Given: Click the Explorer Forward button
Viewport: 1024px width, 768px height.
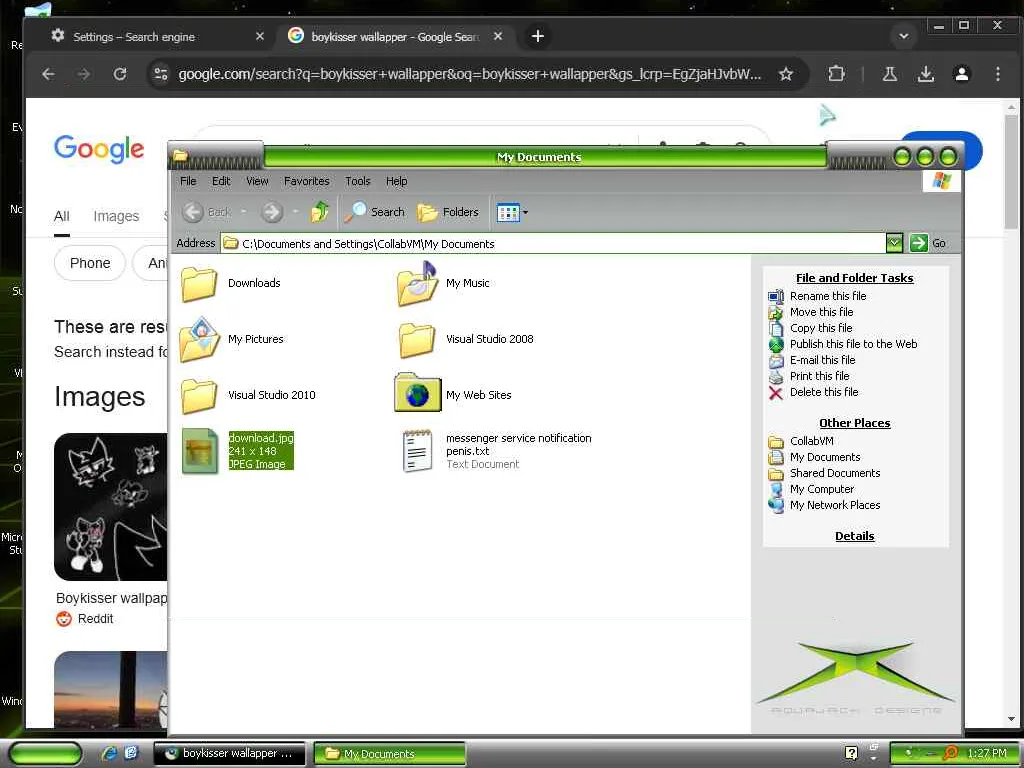Looking at the screenshot, I should tap(272, 212).
